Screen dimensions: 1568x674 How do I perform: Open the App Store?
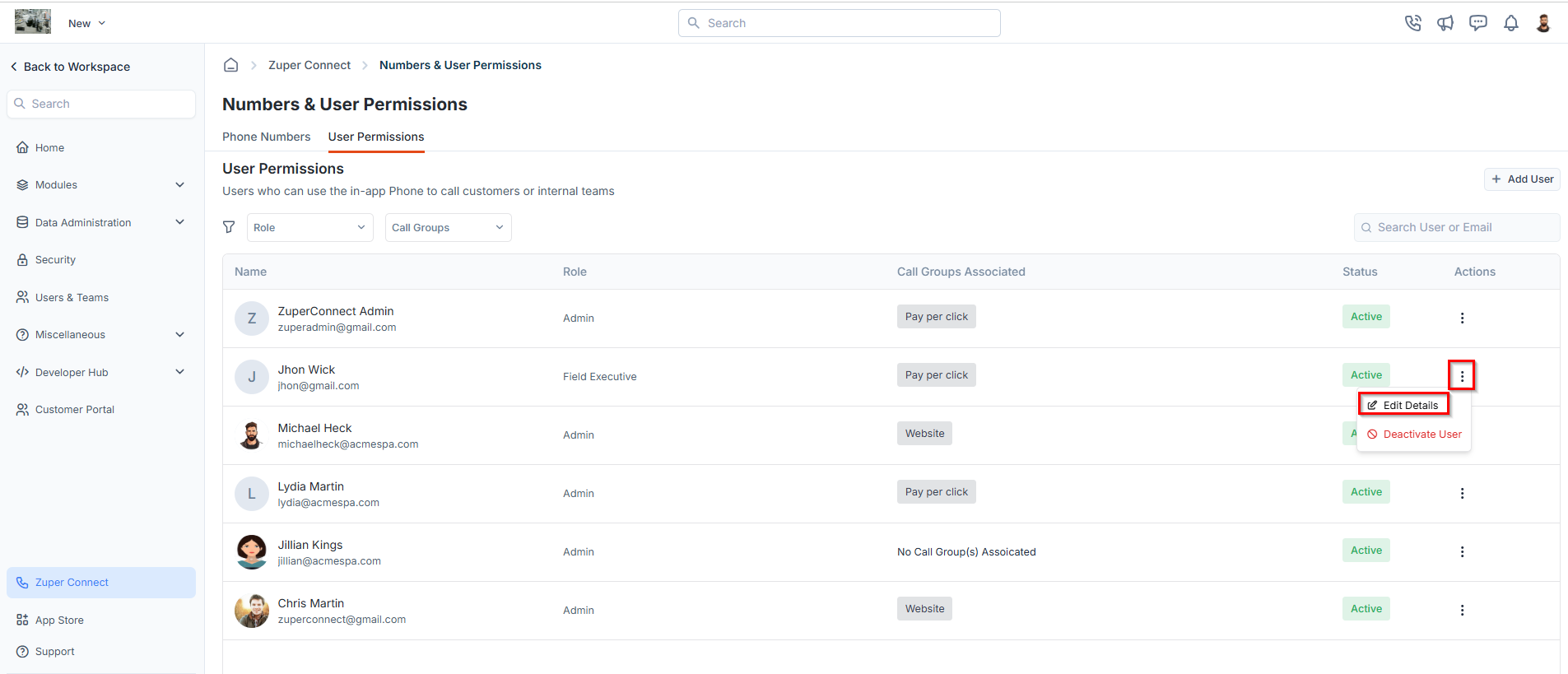coord(50,621)
